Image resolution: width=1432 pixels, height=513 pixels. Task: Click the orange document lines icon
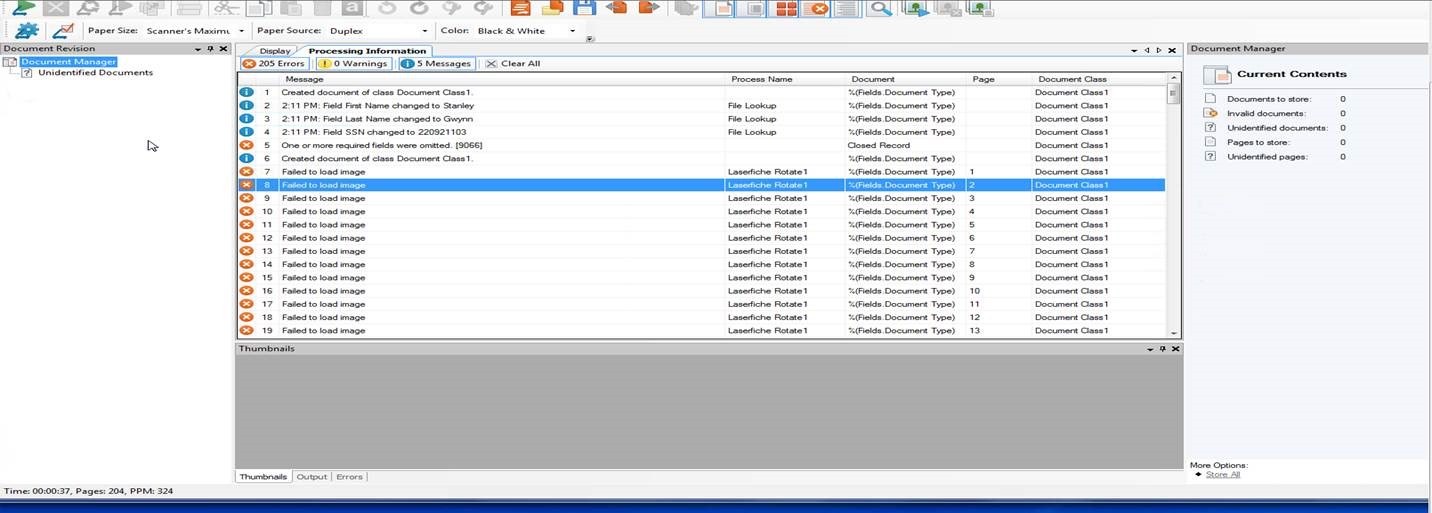click(520, 8)
